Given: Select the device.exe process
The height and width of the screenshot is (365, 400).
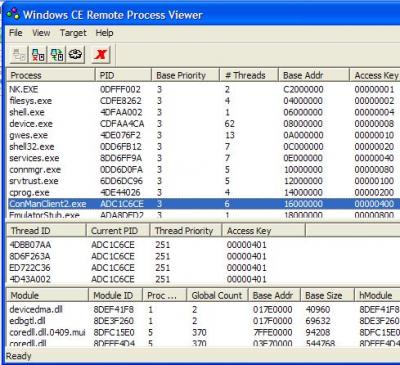Looking at the screenshot, I should (x=203, y=124).
